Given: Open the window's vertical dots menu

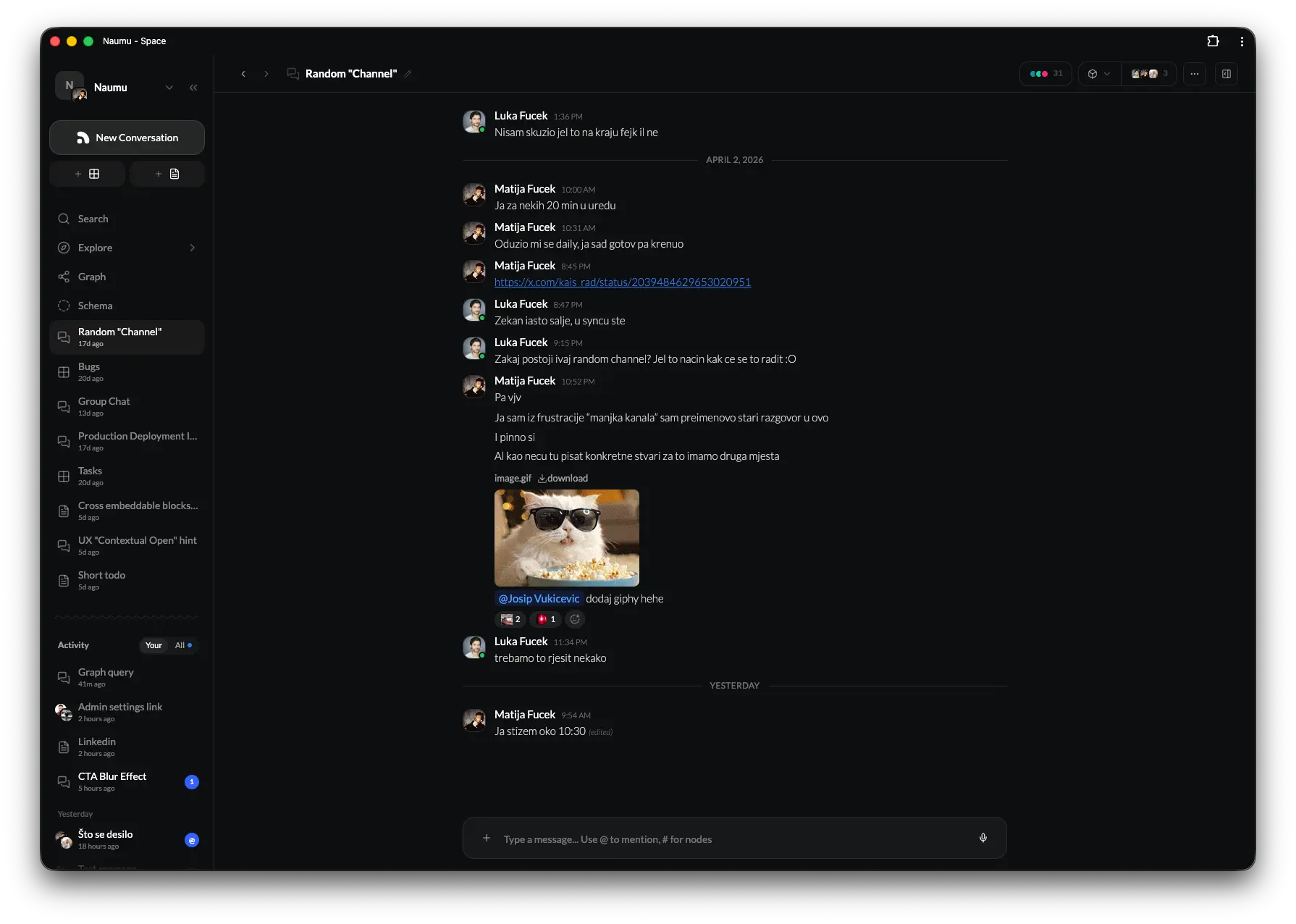Looking at the screenshot, I should 1242,41.
